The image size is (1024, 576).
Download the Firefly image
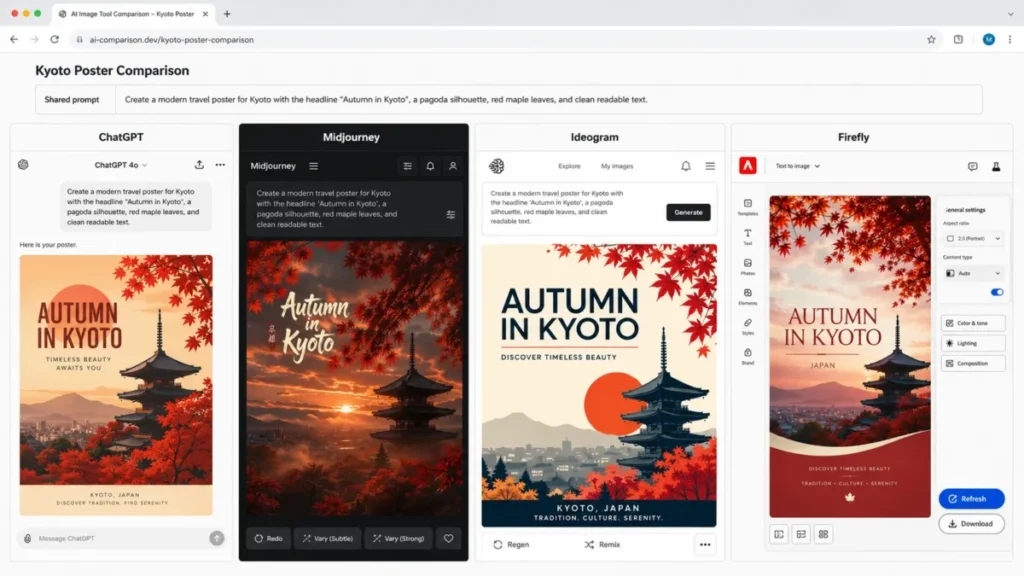click(972, 524)
